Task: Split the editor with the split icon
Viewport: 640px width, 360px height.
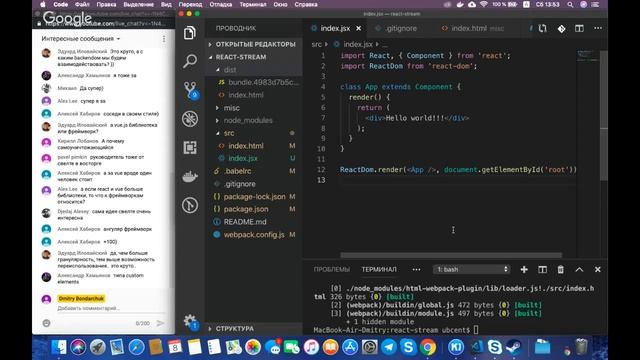Action: (x=579, y=29)
